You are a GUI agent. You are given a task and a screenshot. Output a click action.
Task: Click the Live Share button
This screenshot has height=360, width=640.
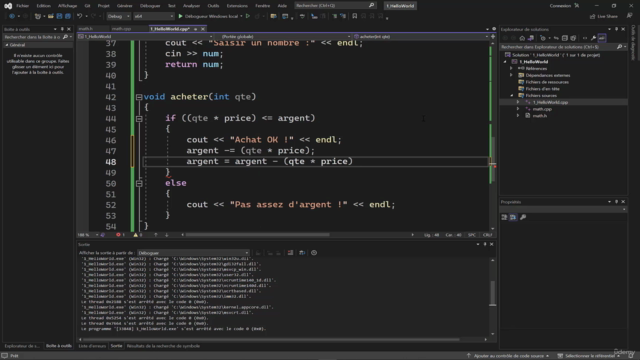click(604, 16)
